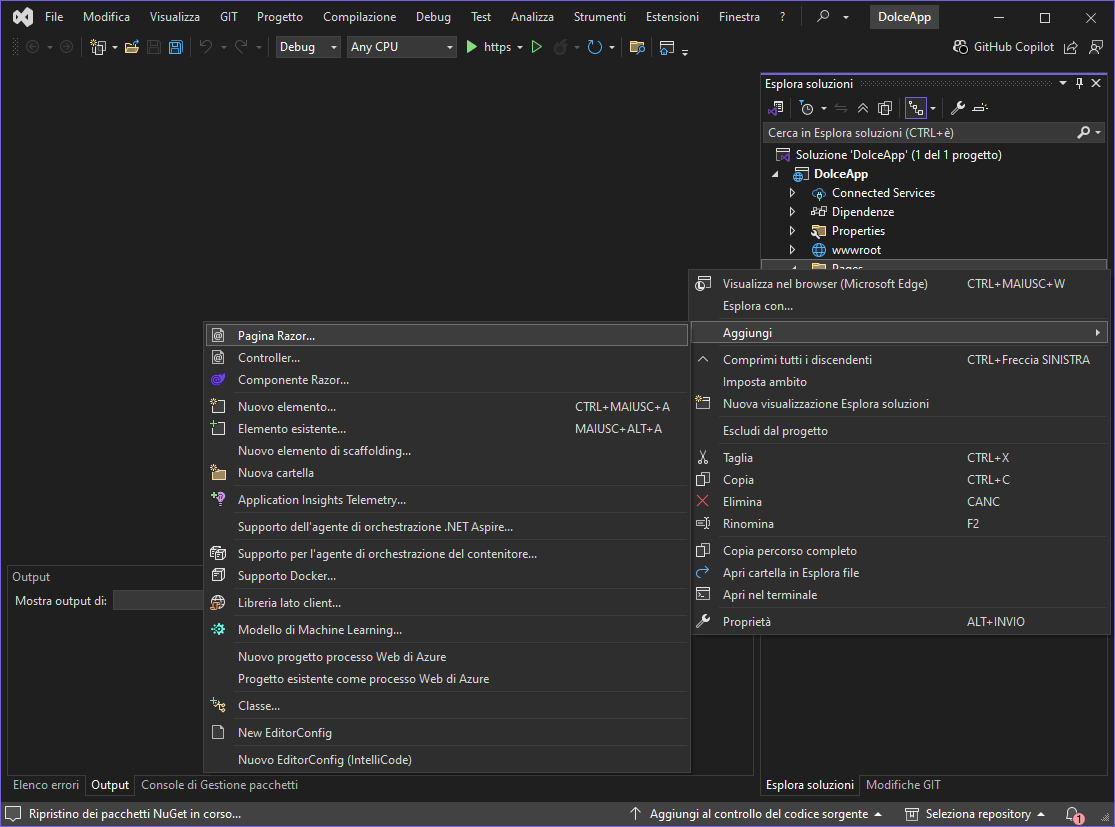Pin the Esplora soluzioni panel
Image resolution: width=1115 pixels, height=827 pixels.
[x=1079, y=83]
